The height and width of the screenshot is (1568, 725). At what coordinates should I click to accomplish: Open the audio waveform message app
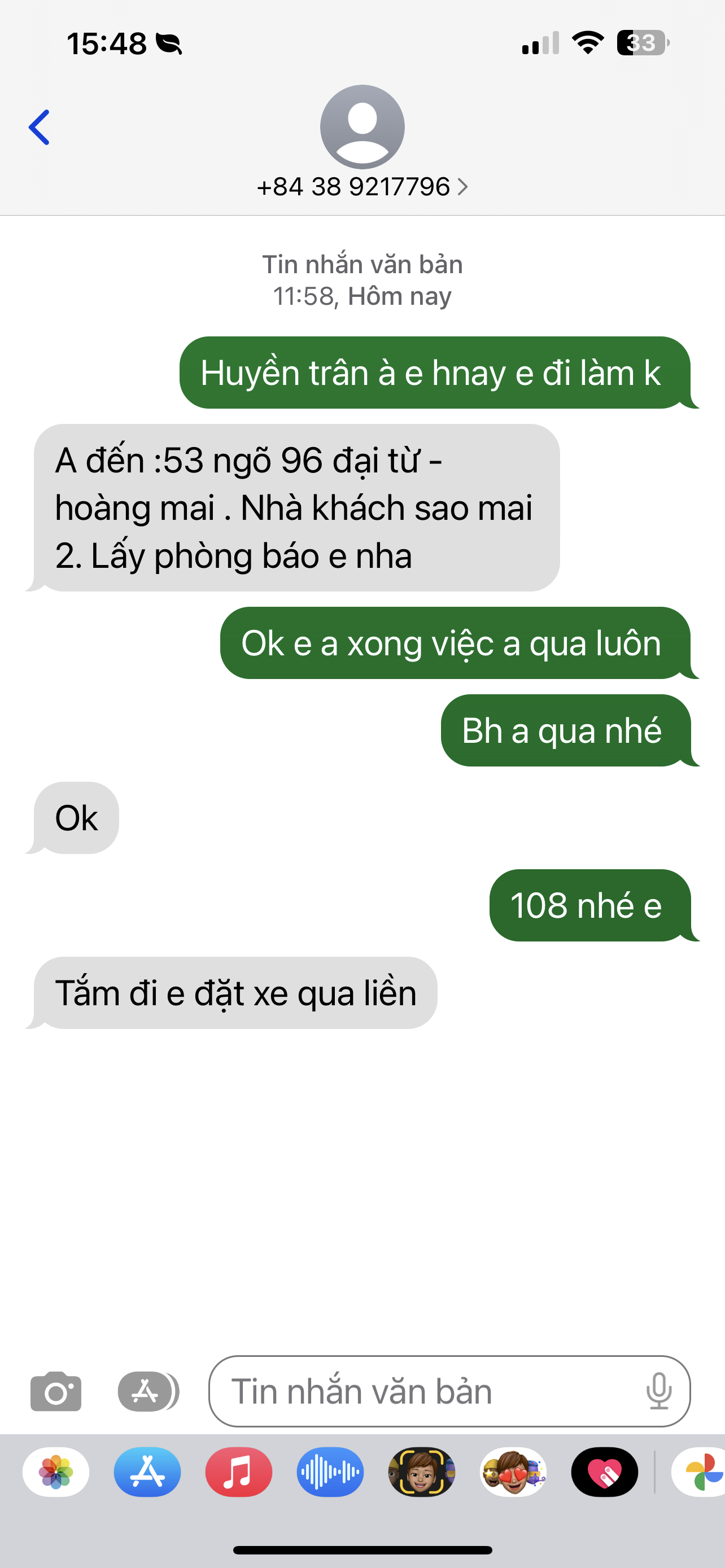[x=330, y=1472]
